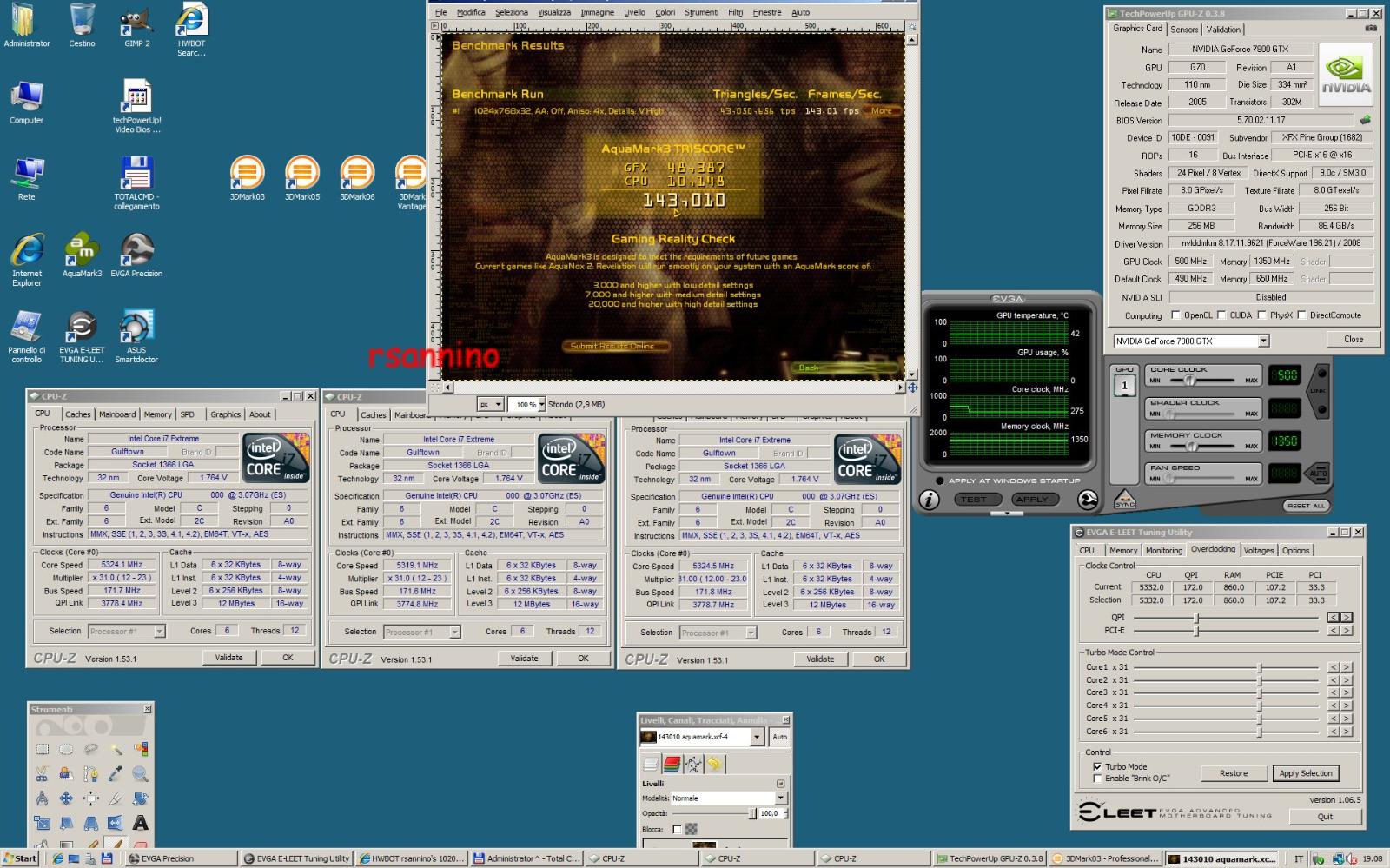Switch to Channels tab in layers dialog
The height and width of the screenshot is (868, 1390).
click(x=672, y=765)
